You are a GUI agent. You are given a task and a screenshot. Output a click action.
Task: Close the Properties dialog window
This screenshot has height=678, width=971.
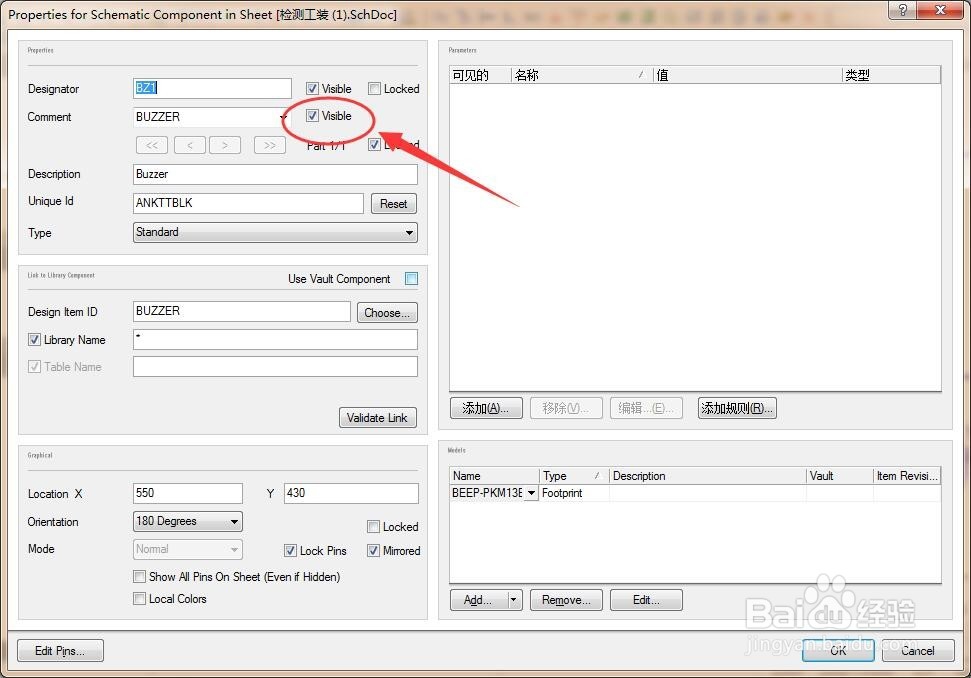pos(940,10)
